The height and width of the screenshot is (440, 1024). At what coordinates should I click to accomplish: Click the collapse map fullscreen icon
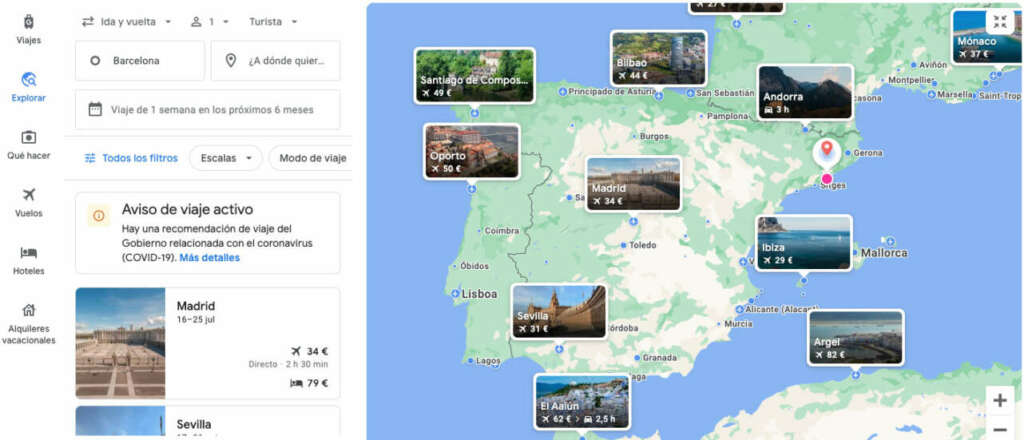[x=1000, y=22]
